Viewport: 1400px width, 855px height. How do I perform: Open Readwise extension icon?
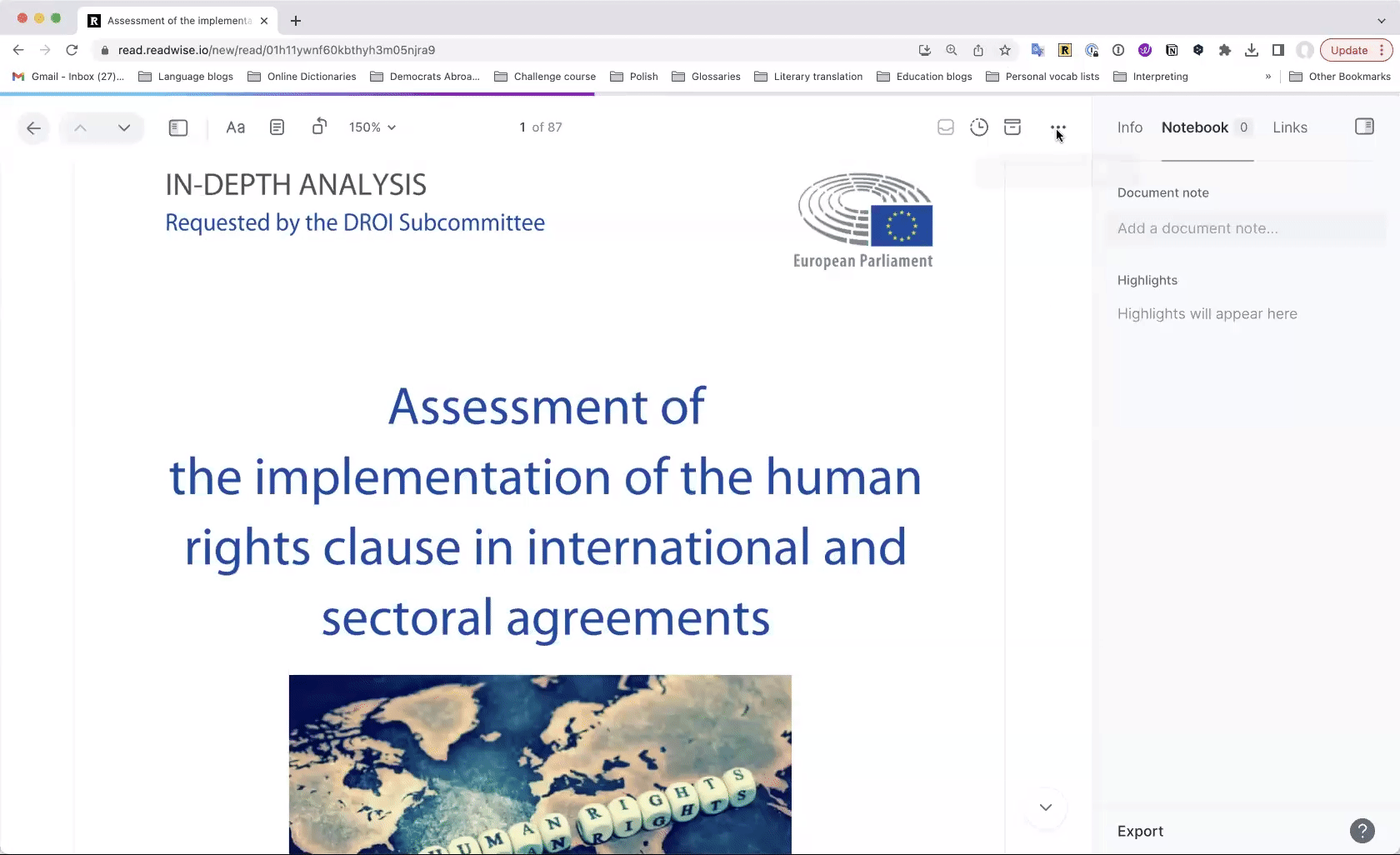click(1065, 50)
